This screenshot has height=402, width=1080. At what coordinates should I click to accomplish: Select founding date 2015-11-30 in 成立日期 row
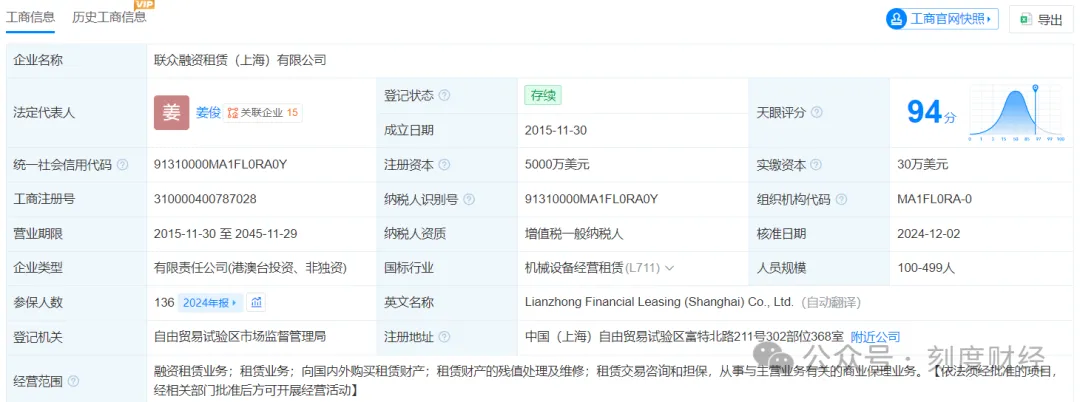(x=556, y=130)
